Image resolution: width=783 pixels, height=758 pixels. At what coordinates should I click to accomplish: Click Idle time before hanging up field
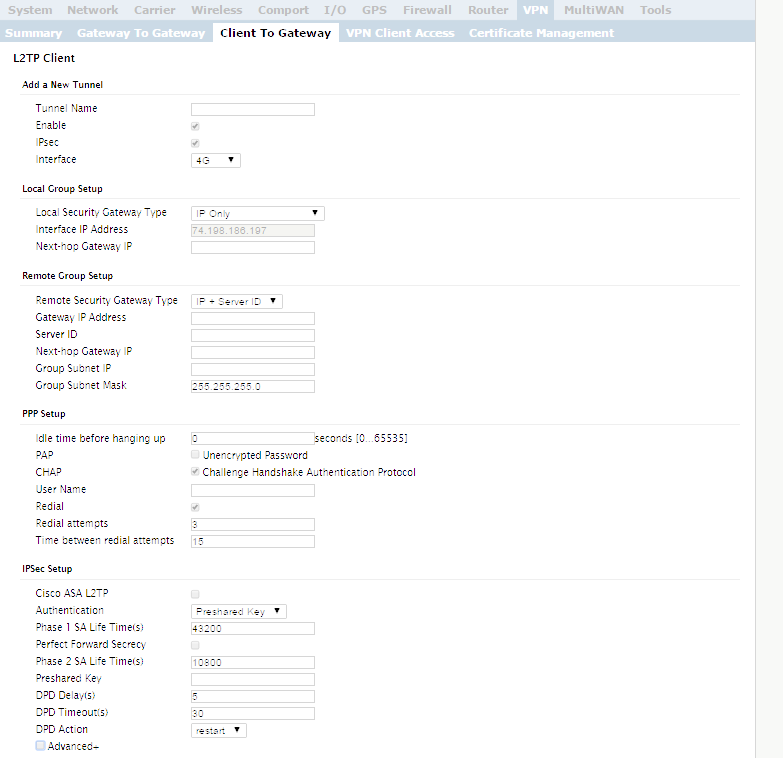(x=253, y=438)
